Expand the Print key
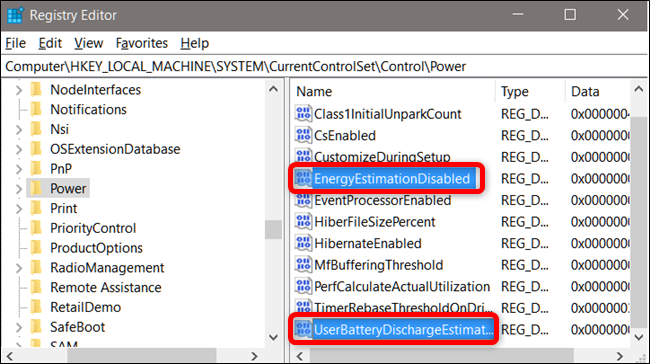The image size is (650, 364). point(19,209)
